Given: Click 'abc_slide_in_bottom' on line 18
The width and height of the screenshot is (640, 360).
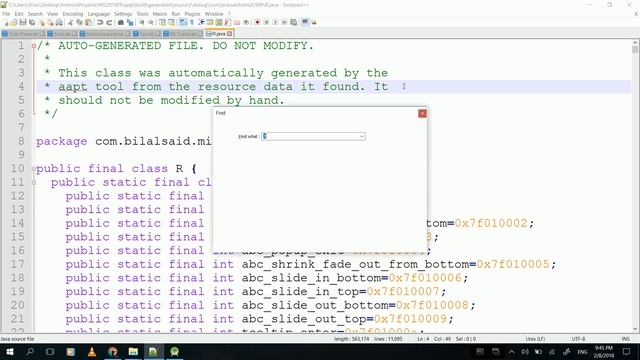Looking at the screenshot, I should pyautogui.click(x=311, y=278).
